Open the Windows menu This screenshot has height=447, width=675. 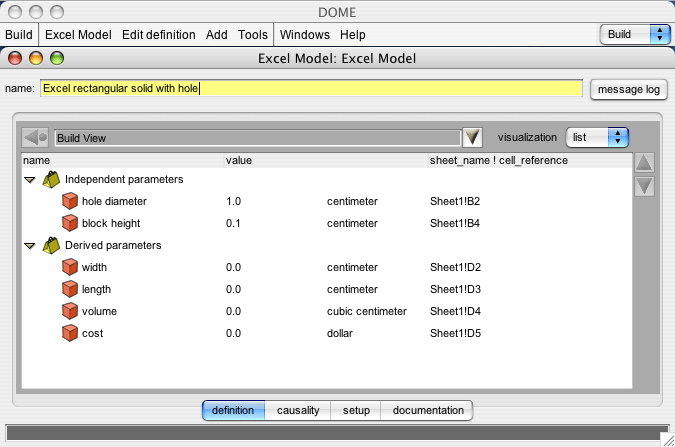305,34
